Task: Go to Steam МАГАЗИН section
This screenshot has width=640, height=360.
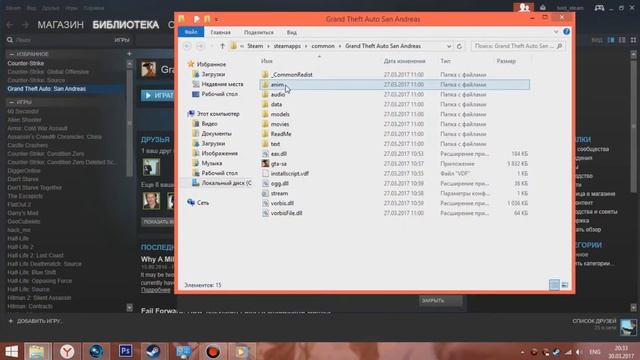Action: tap(60, 25)
